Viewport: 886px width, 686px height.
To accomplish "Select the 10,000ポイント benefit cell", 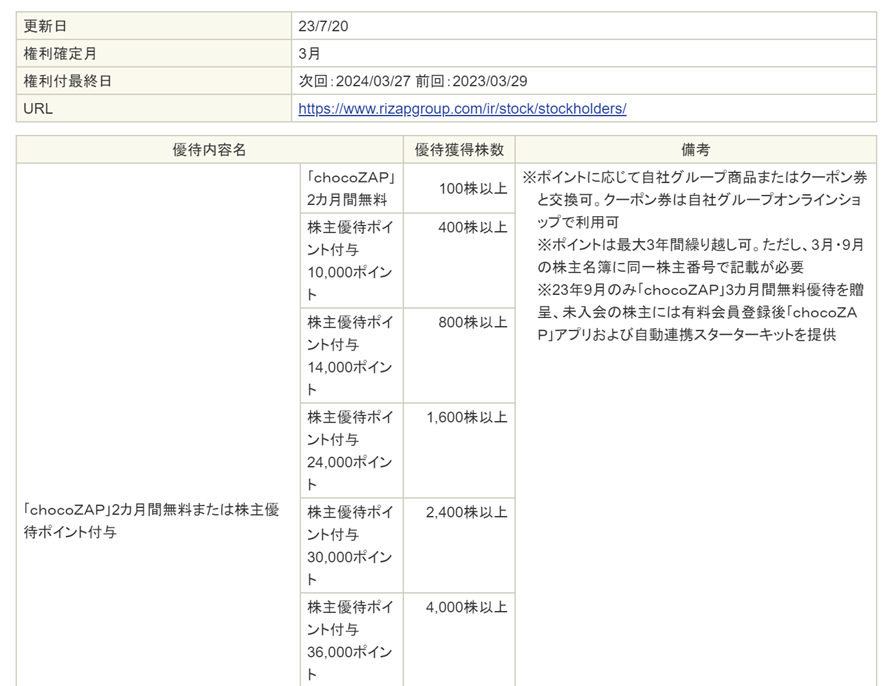I will coord(351,260).
